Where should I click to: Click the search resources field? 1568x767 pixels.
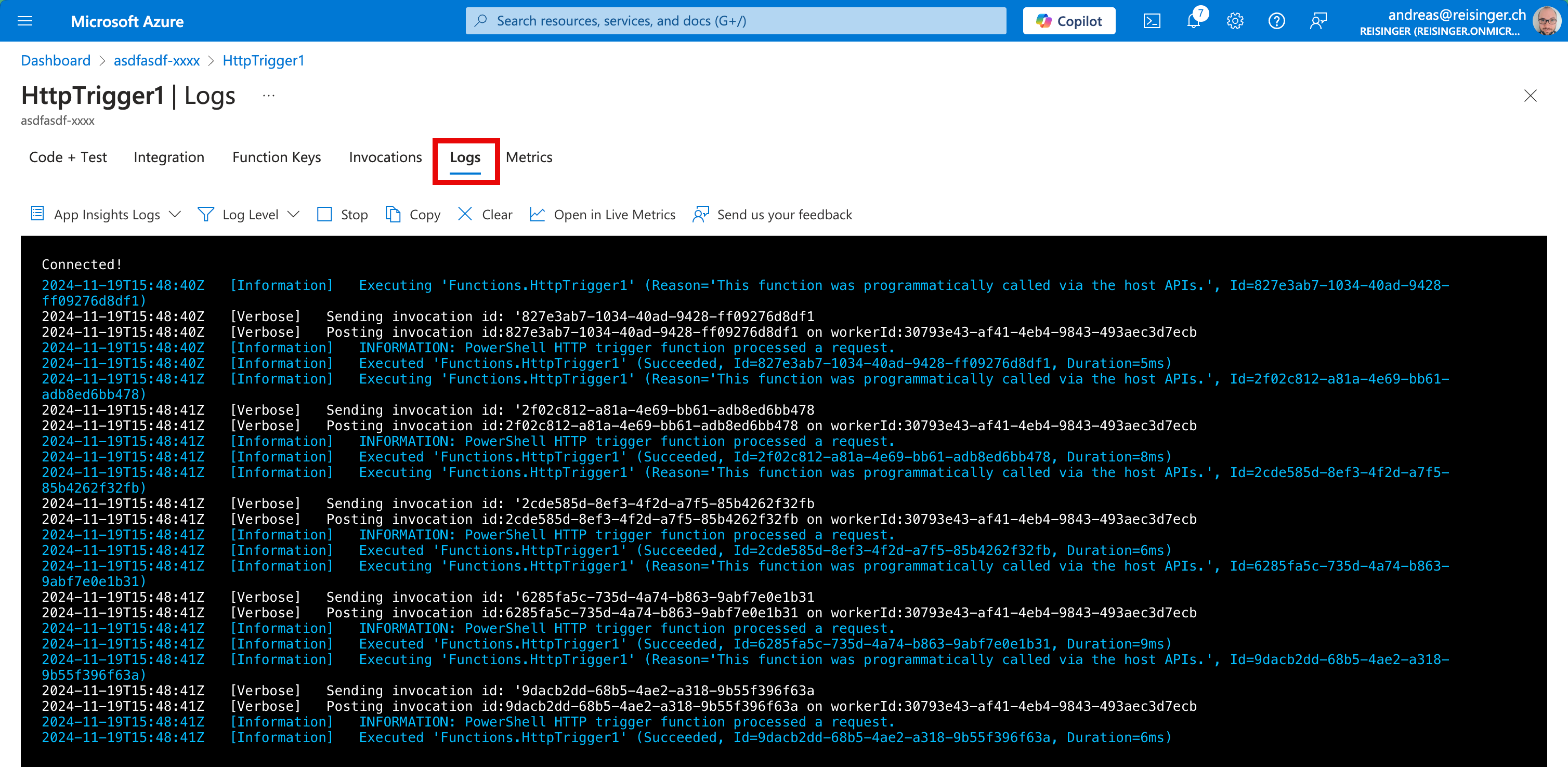coord(735,21)
